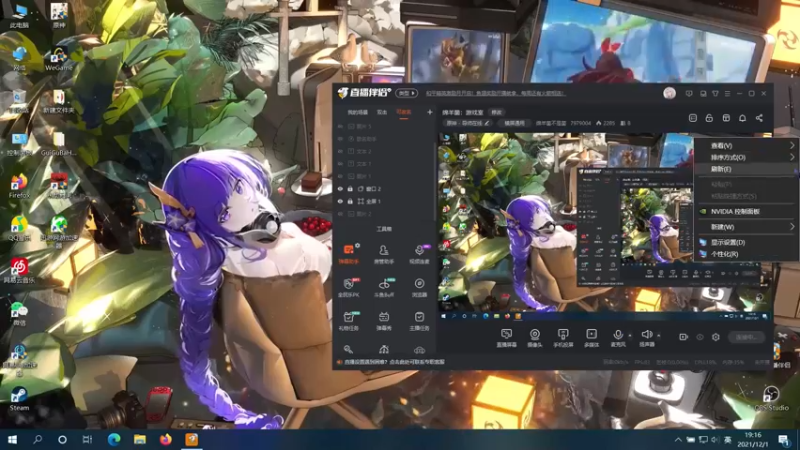This screenshot has height=450, width=800.
Task: Toggle visibility of 全屏 1 source
Action: point(340,201)
